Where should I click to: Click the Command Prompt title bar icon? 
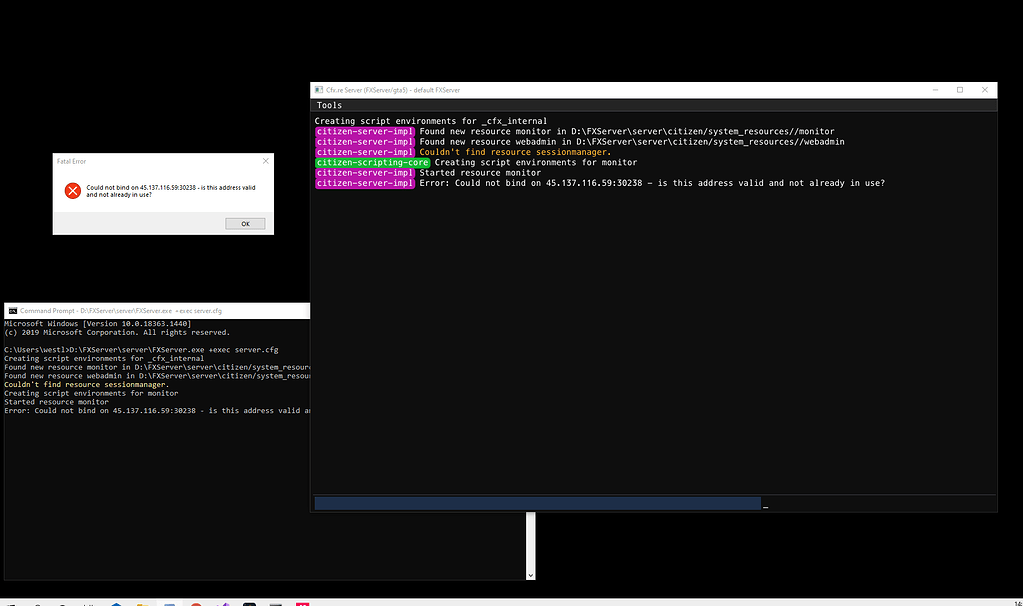point(12,311)
